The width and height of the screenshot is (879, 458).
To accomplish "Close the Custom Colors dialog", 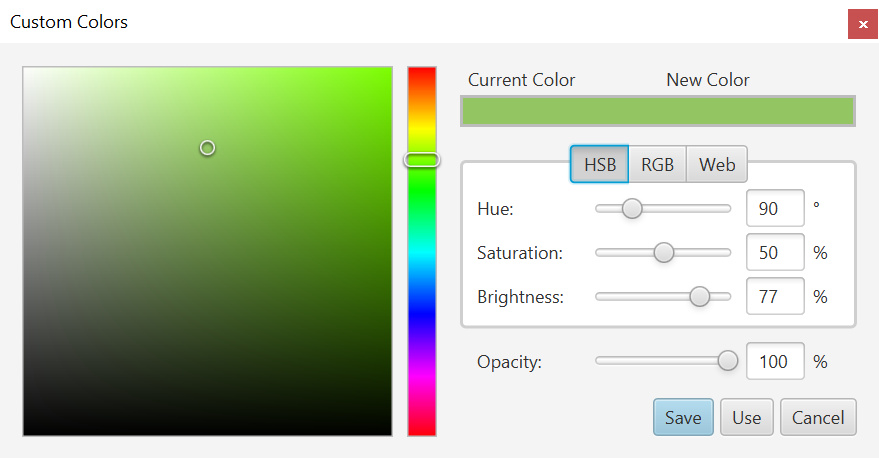I will click(x=863, y=24).
